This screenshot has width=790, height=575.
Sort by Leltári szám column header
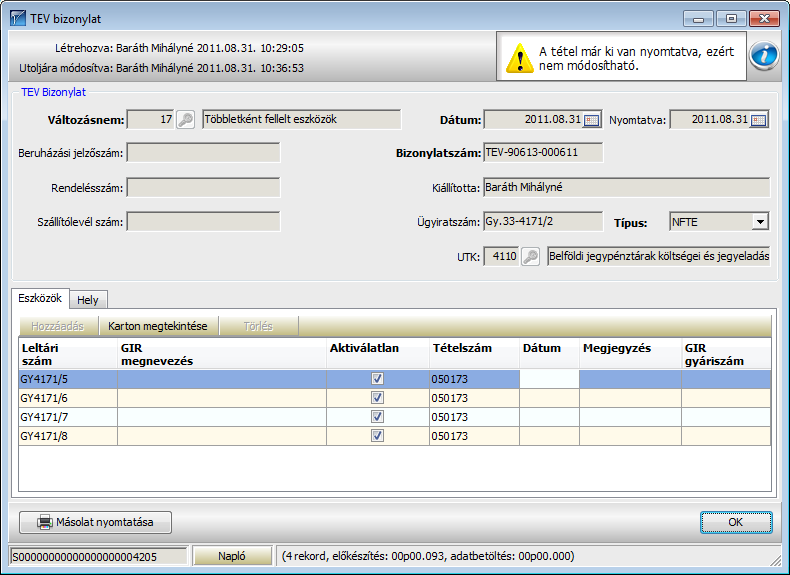[68, 354]
